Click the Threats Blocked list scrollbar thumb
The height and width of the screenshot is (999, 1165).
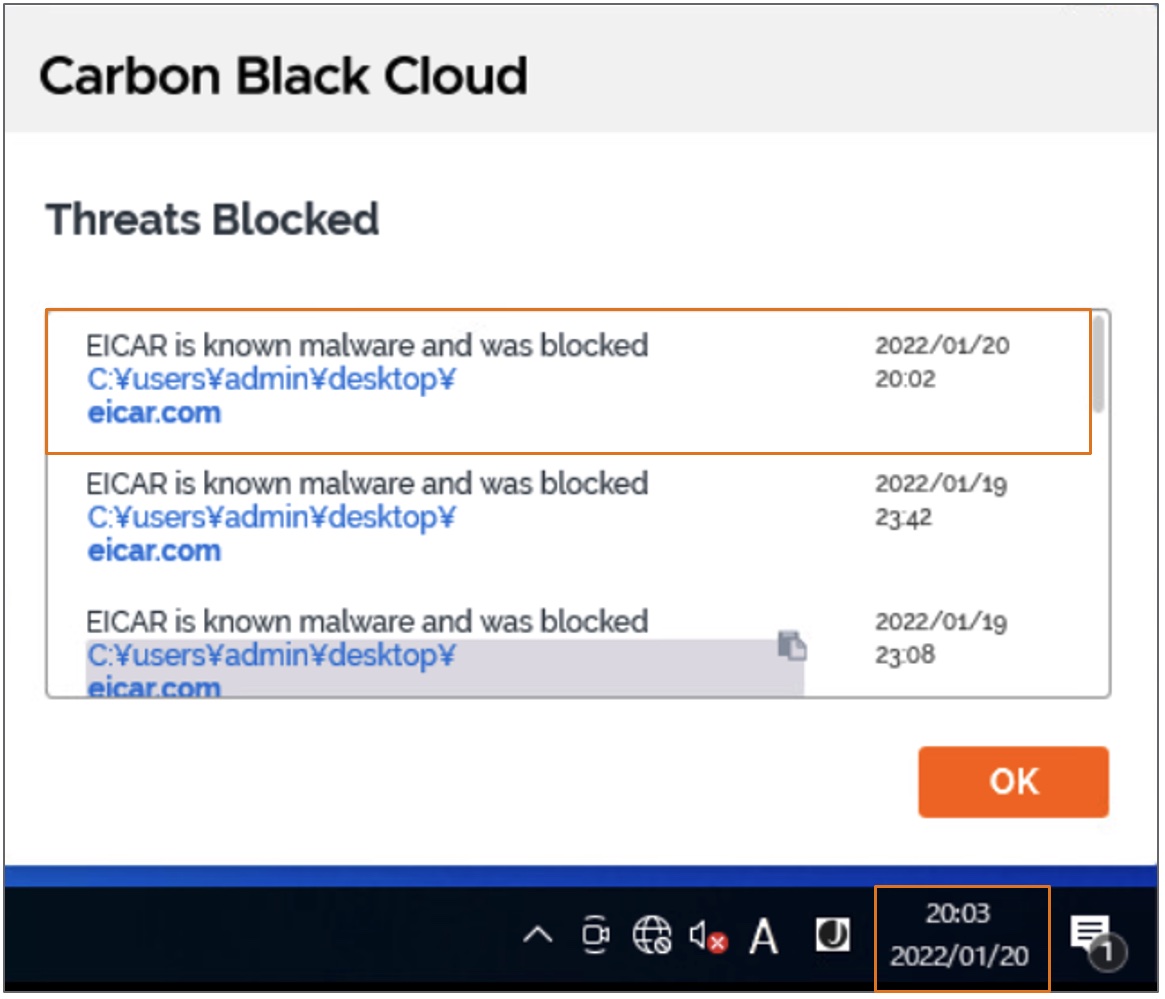[x=1098, y=361]
